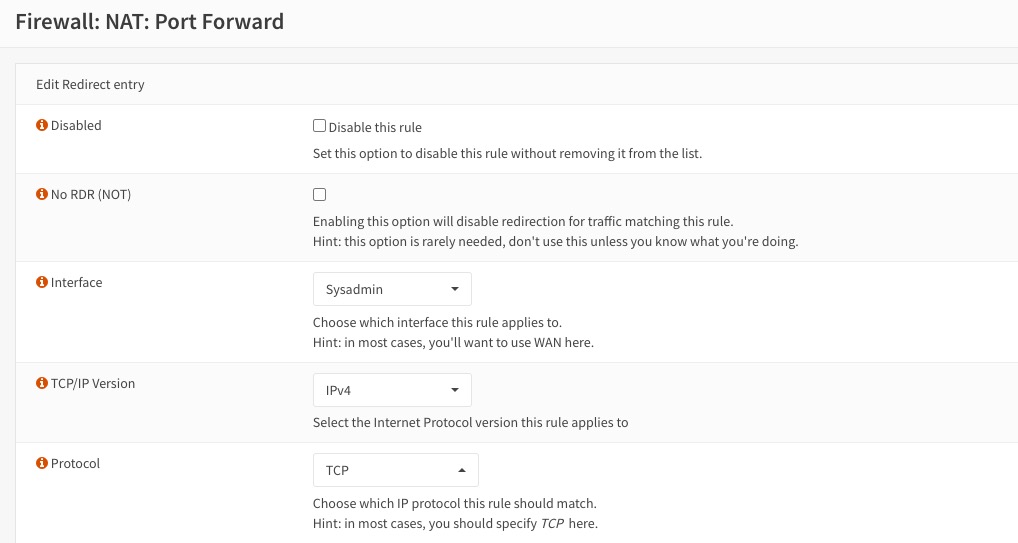Click the Edit Redirect entry header
The height and width of the screenshot is (543, 1018).
pos(90,84)
